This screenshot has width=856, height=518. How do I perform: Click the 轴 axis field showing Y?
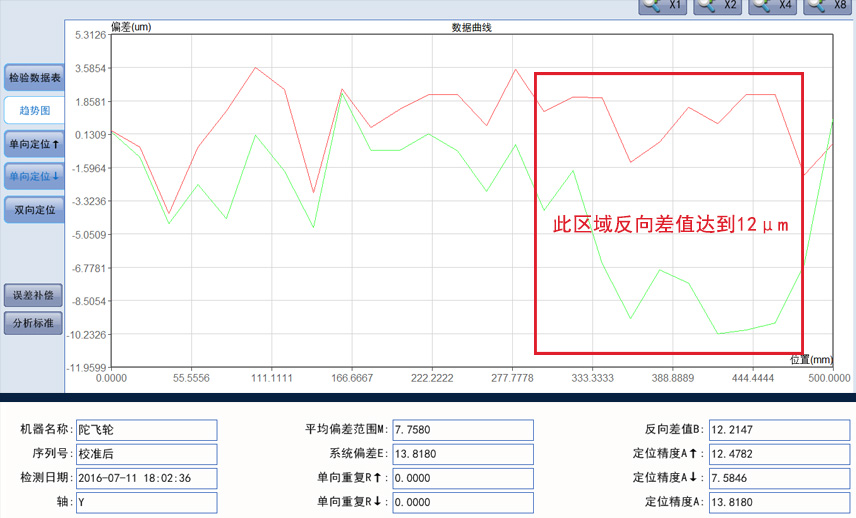[x=146, y=501]
